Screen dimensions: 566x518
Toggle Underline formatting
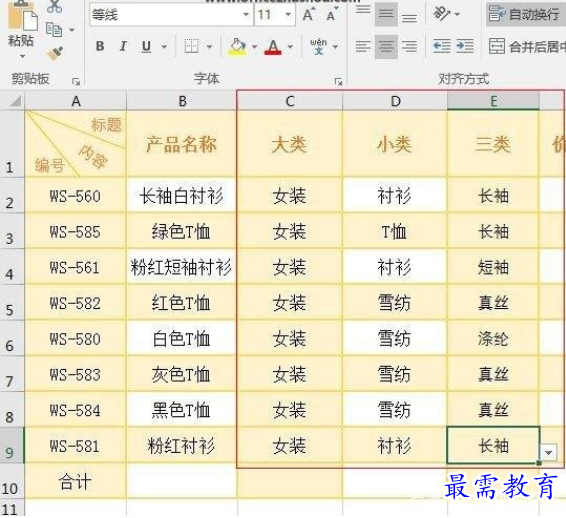point(146,46)
